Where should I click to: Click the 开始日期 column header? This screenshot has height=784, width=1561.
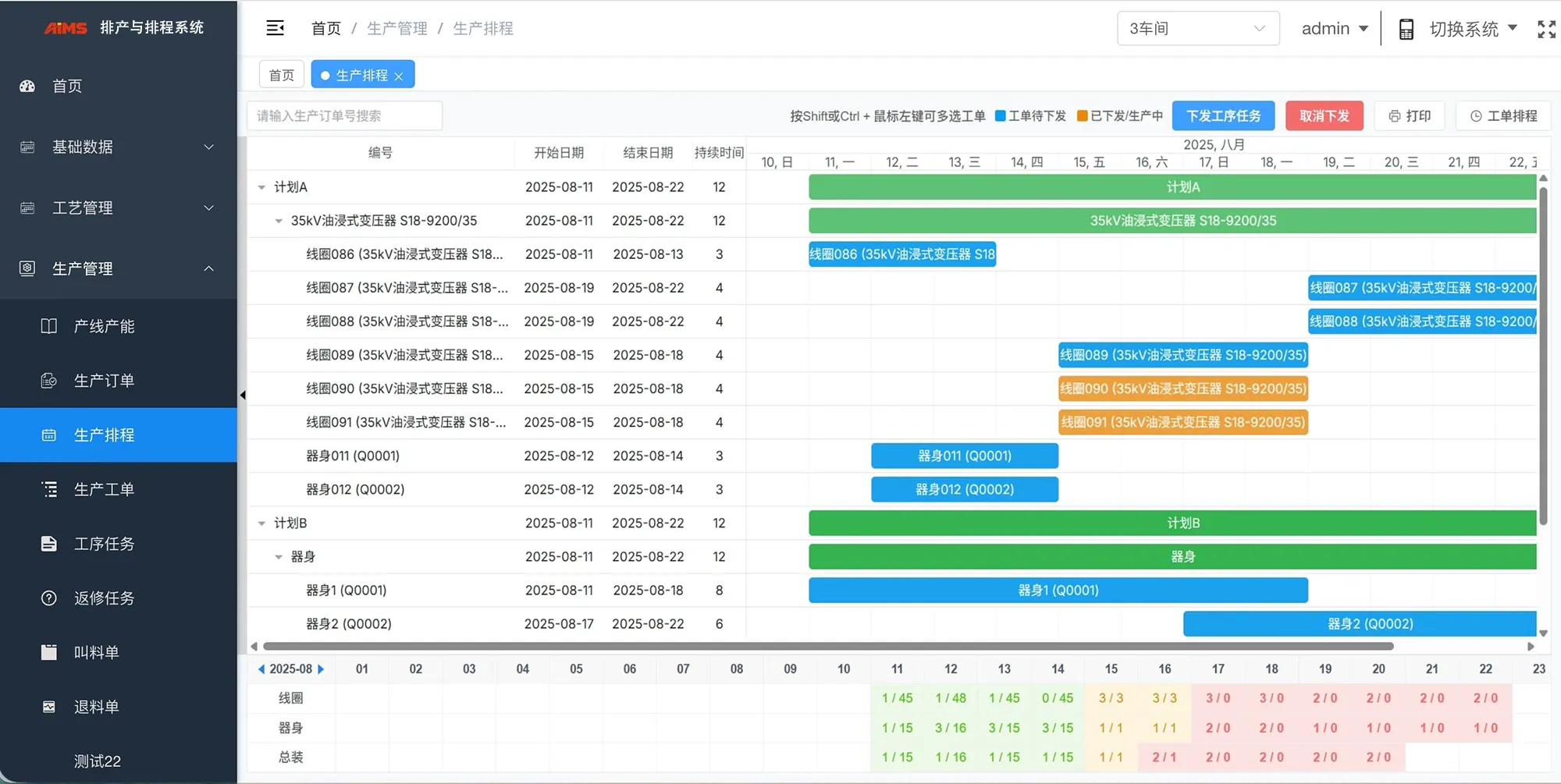[x=559, y=153]
